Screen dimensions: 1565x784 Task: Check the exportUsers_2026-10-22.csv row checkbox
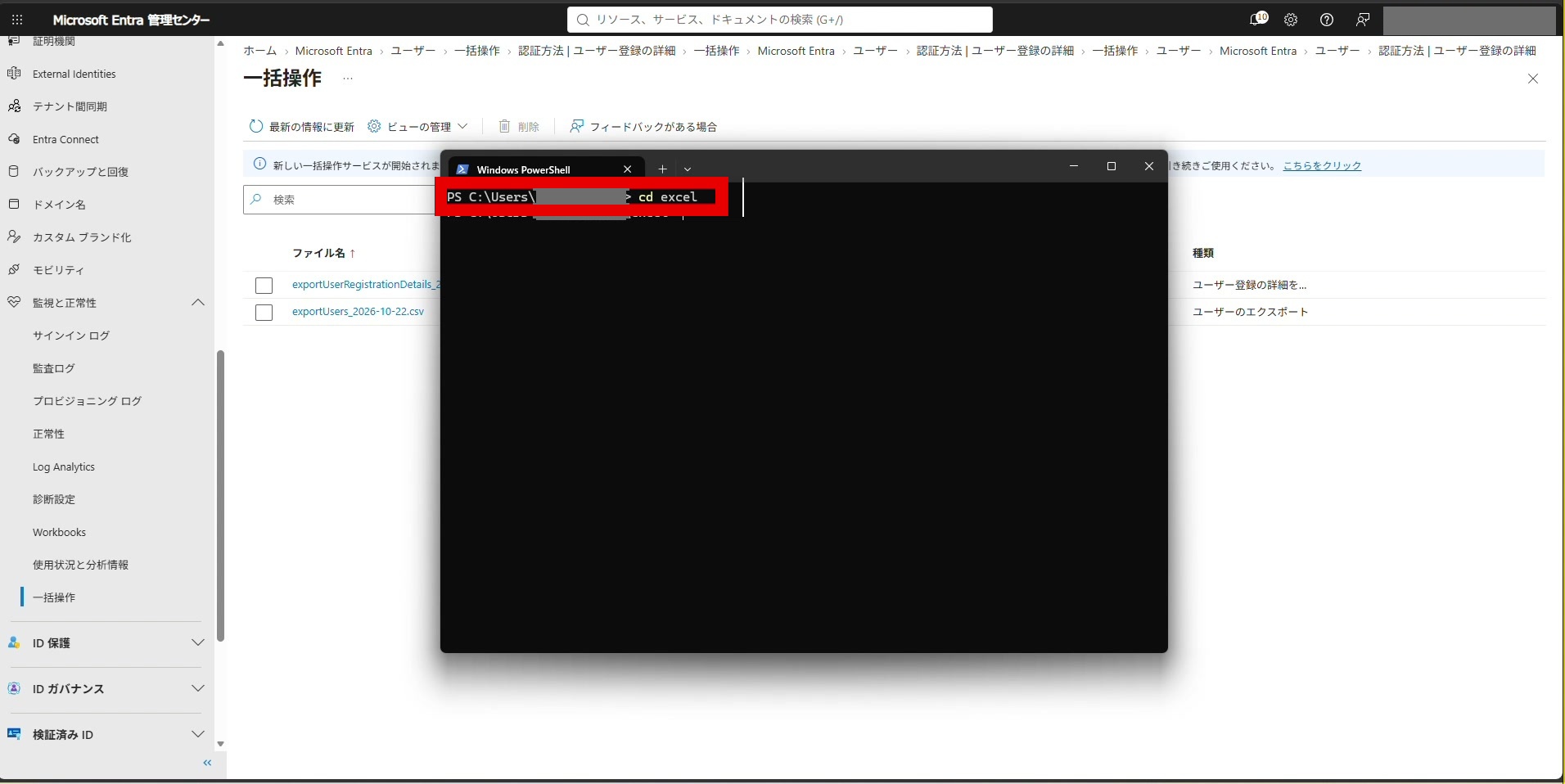pos(264,313)
